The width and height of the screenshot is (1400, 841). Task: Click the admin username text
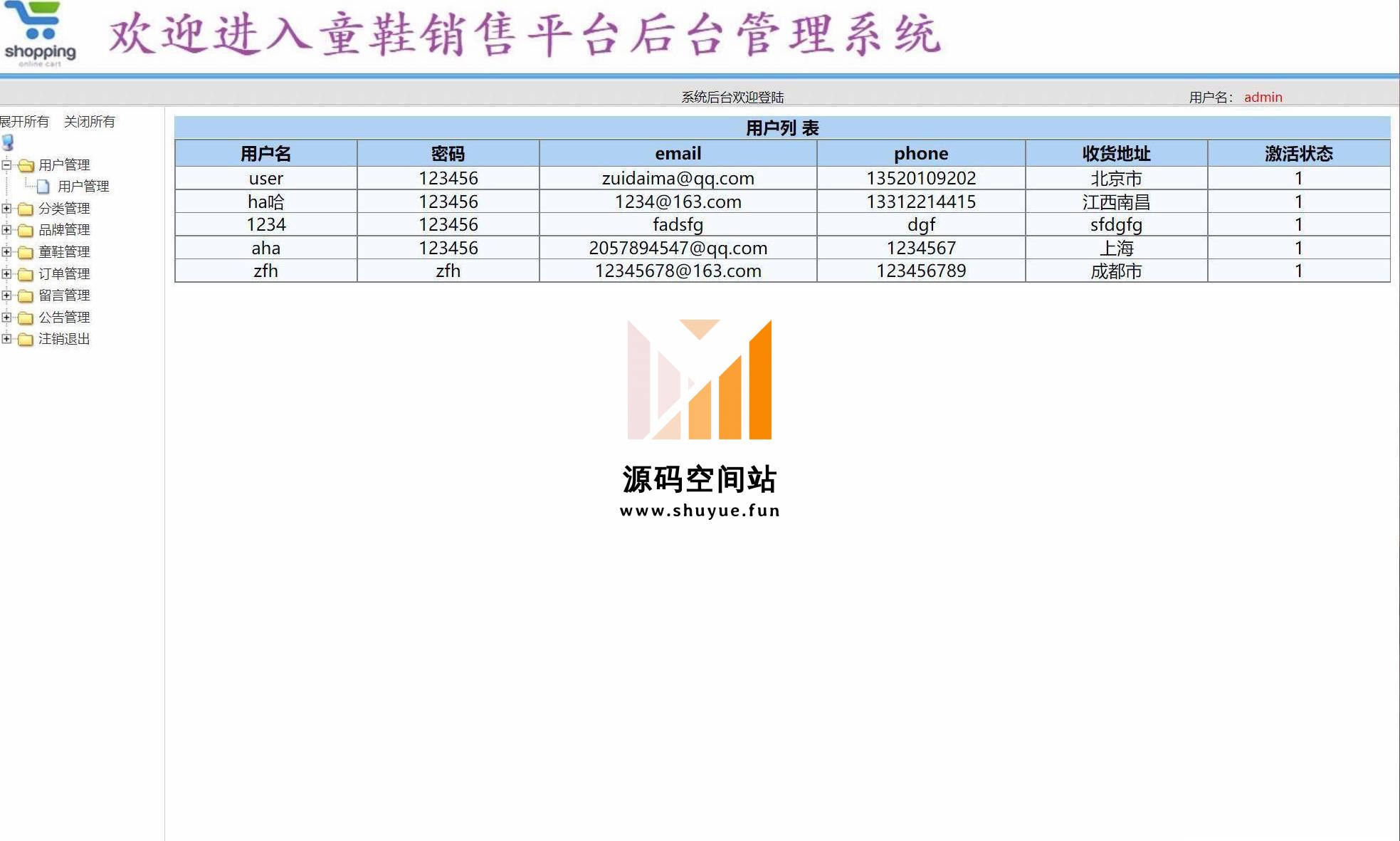coord(1263,97)
